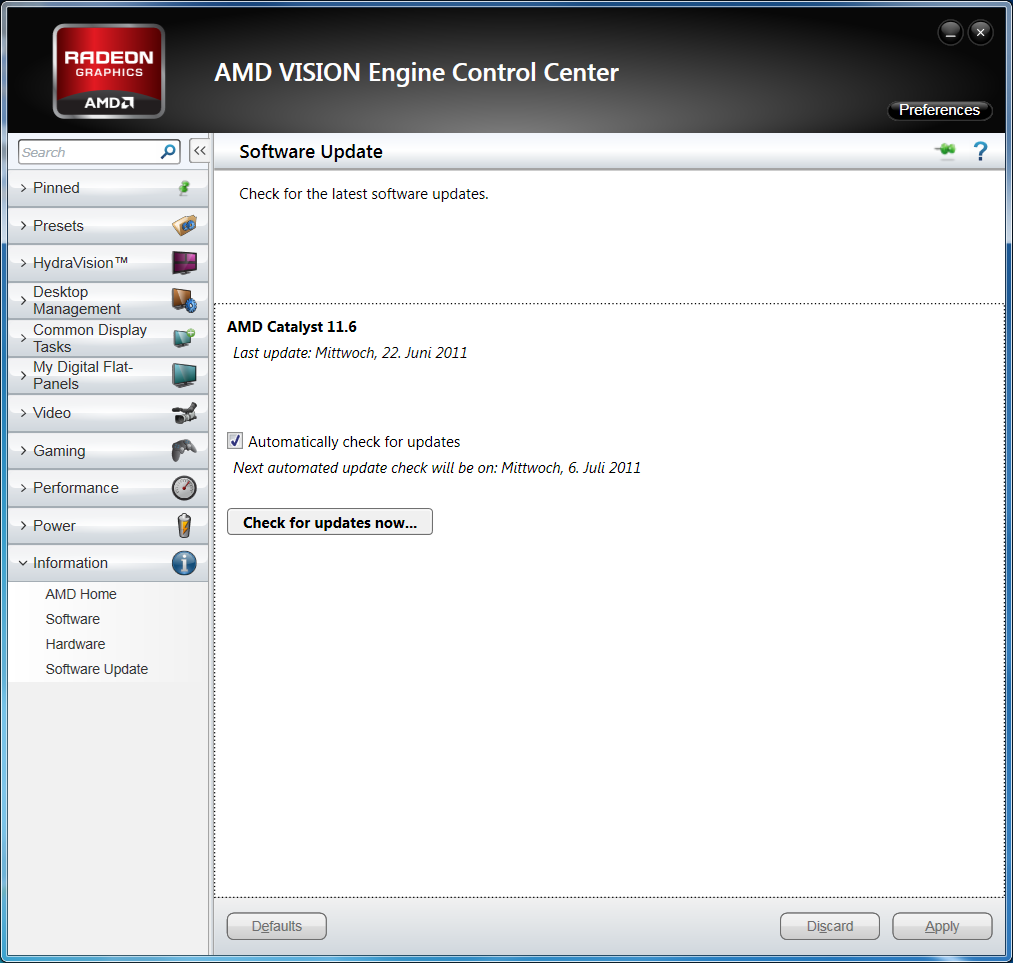Click the AMD Catalyst 11.6 version text
The height and width of the screenshot is (963, 1013).
(x=291, y=327)
